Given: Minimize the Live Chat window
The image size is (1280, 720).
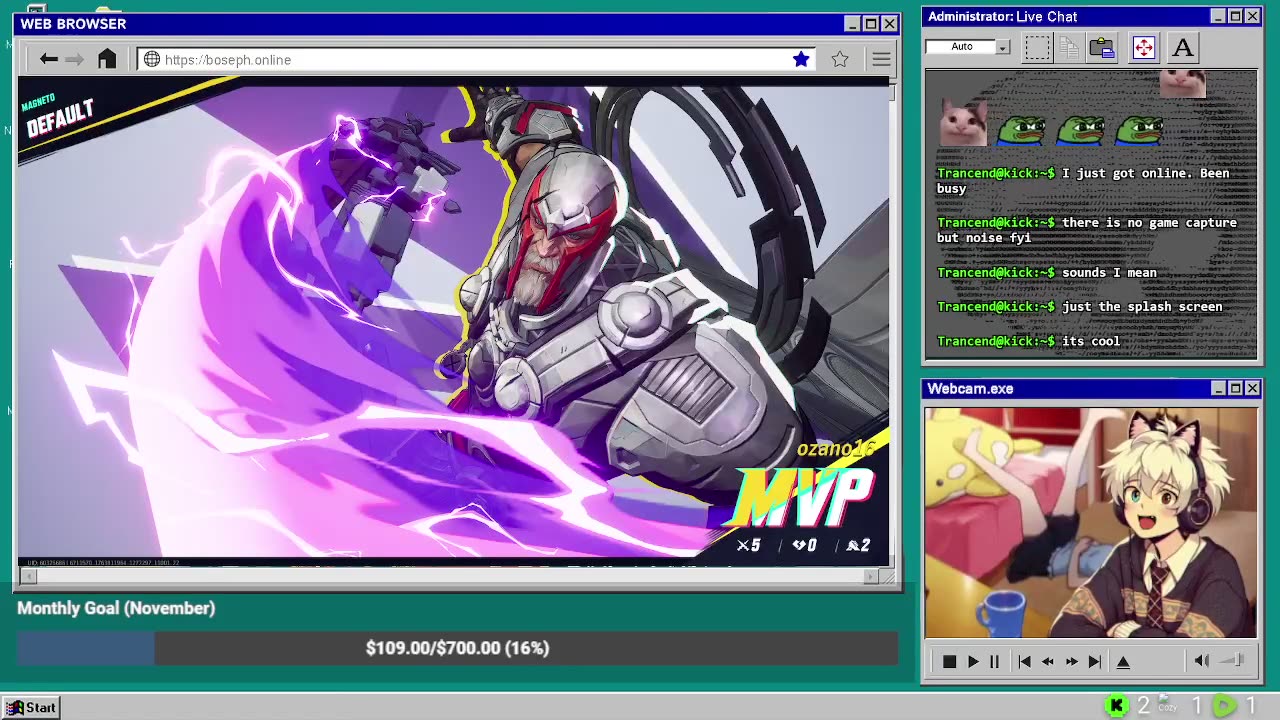Looking at the screenshot, I should point(1217,16).
